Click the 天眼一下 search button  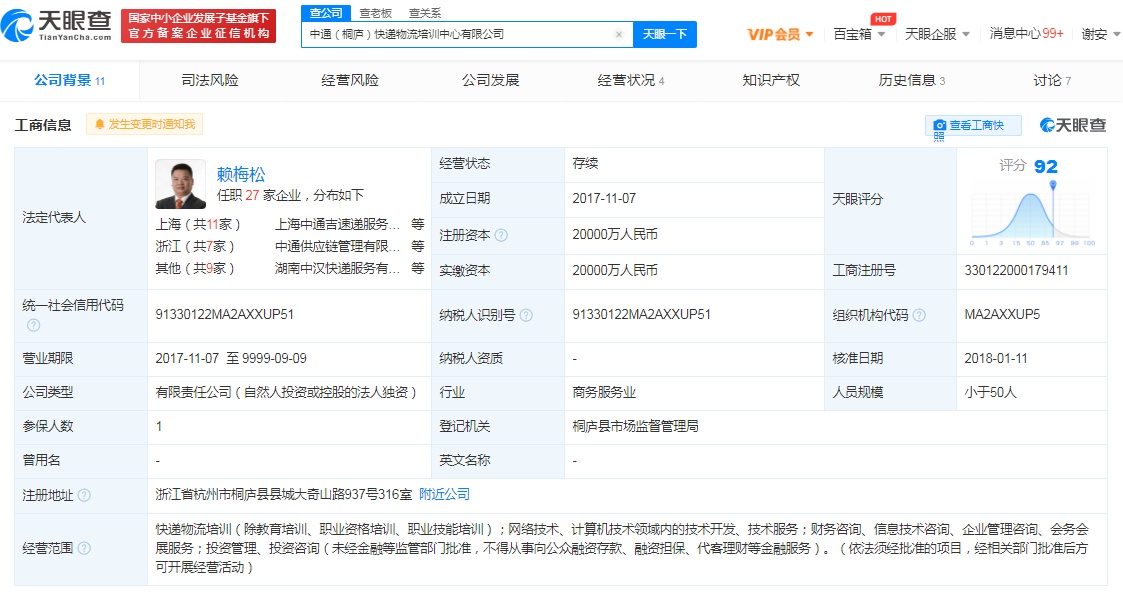tap(665, 34)
